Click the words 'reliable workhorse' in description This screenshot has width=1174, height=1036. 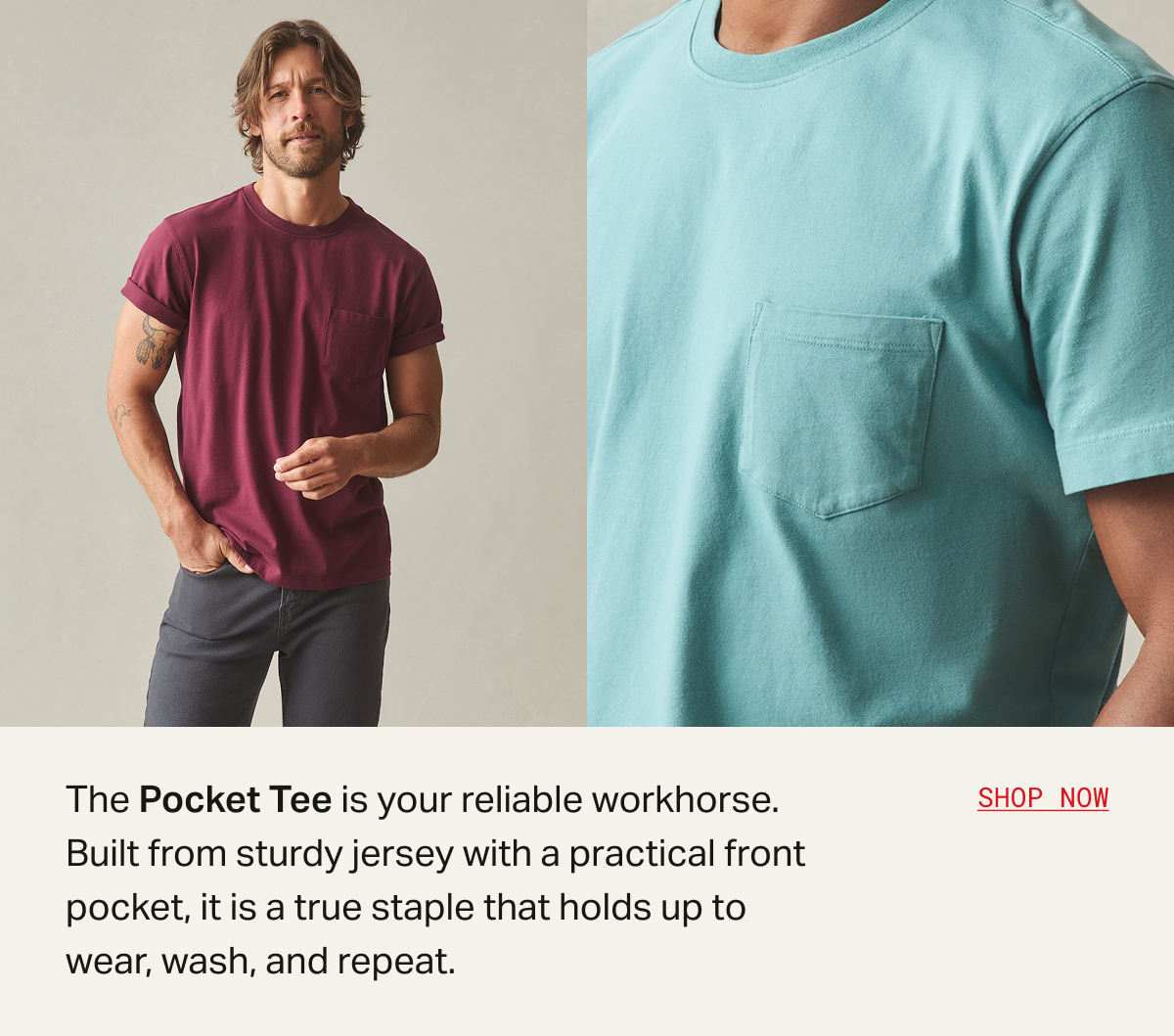(620, 800)
